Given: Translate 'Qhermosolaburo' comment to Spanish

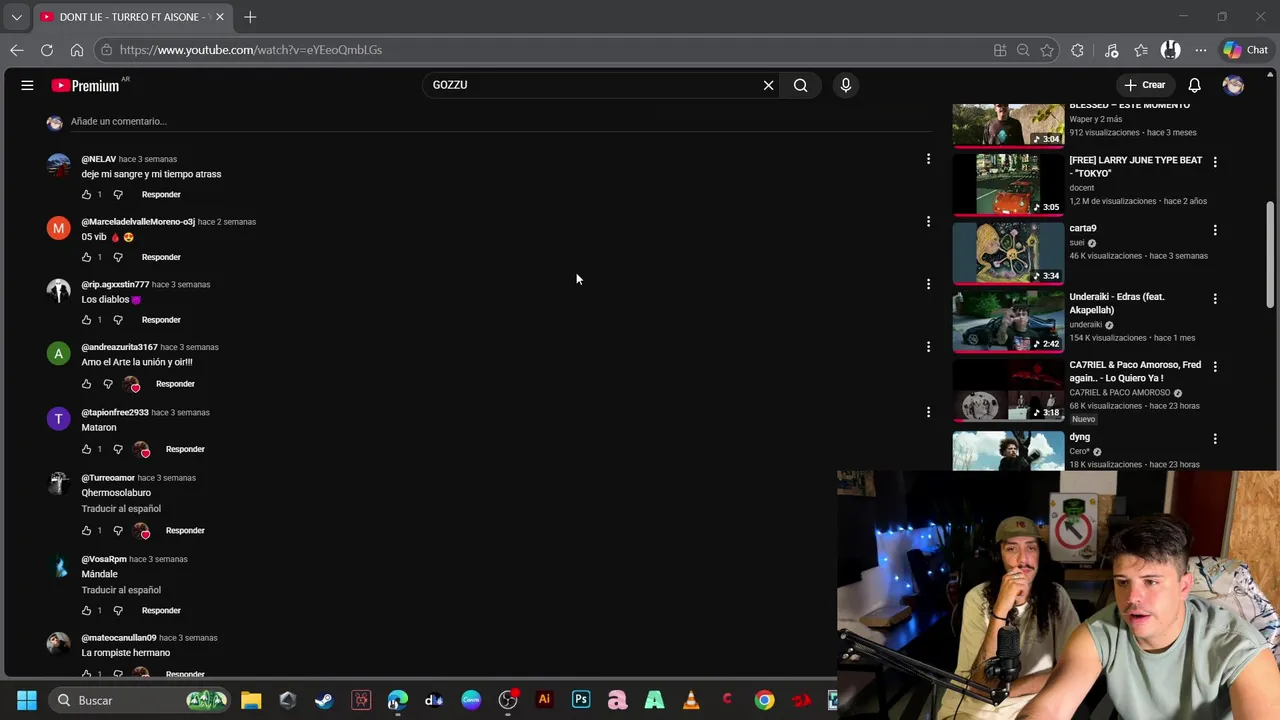Looking at the screenshot, I should [121, 509].
